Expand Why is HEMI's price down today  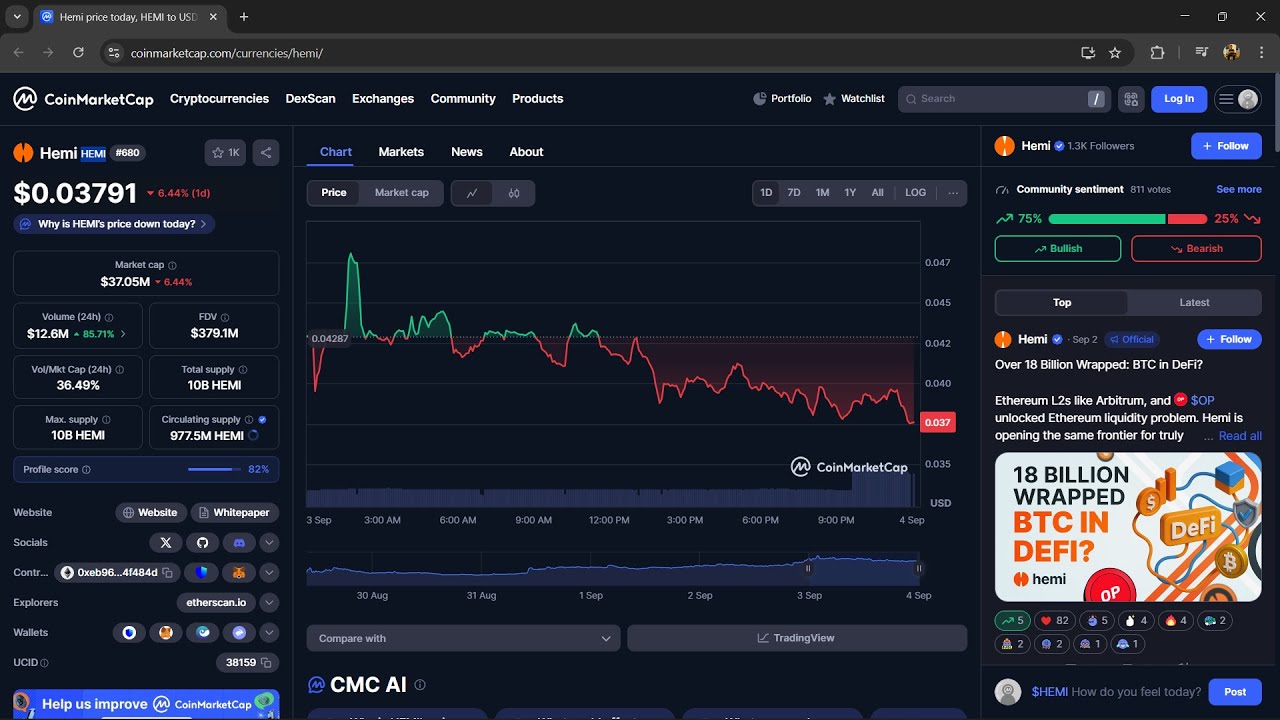point(114,224)
